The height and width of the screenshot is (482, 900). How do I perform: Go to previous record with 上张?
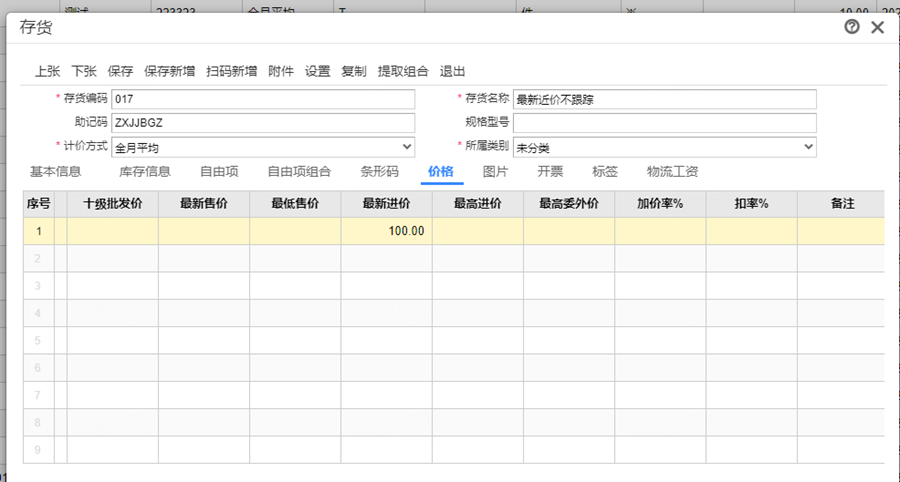pyautogui.click(x=47, y=71)
